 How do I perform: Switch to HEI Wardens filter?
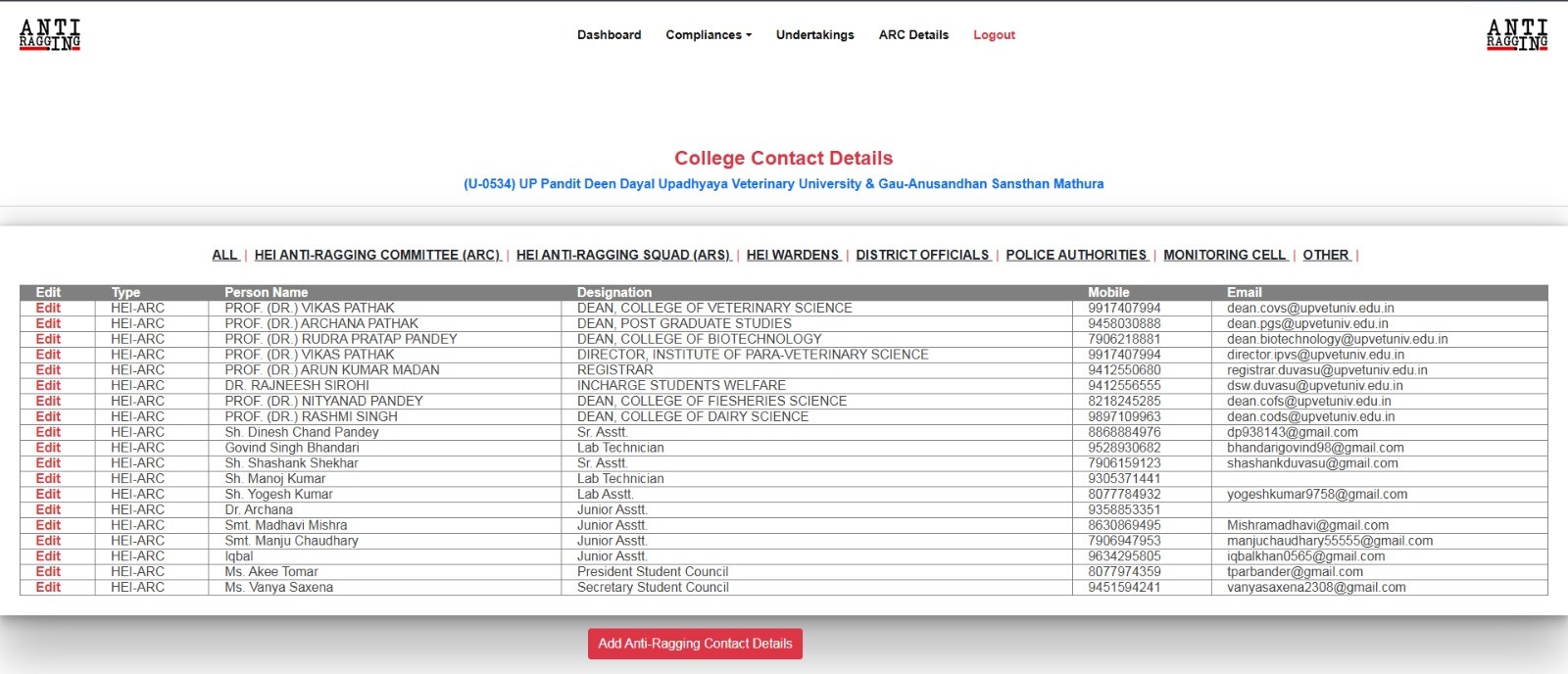click(x=793, y=255)
